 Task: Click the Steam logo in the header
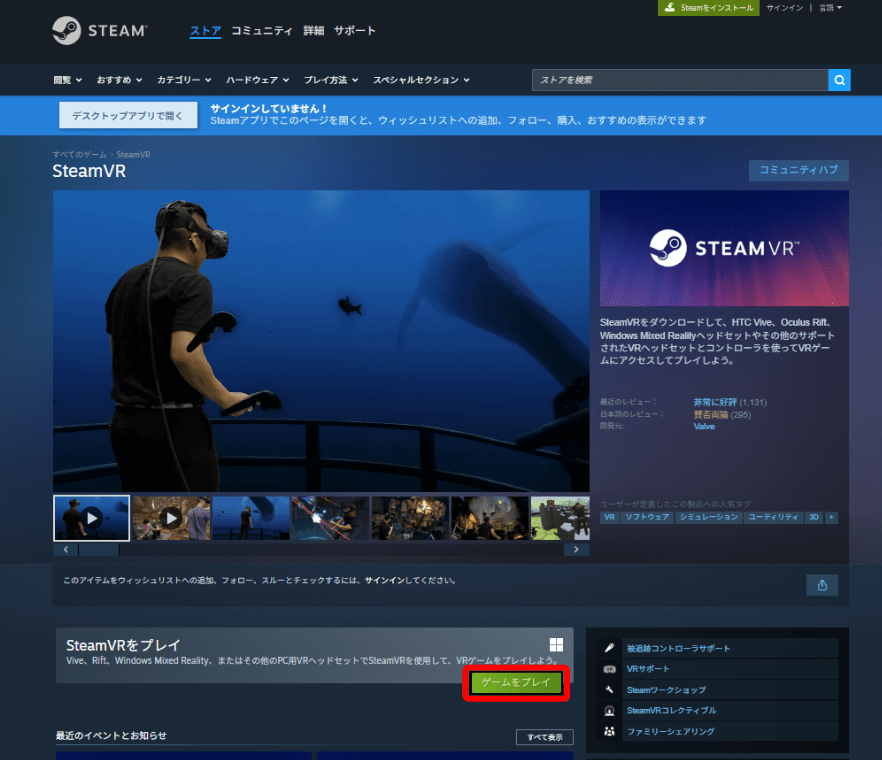click(100, 30)
